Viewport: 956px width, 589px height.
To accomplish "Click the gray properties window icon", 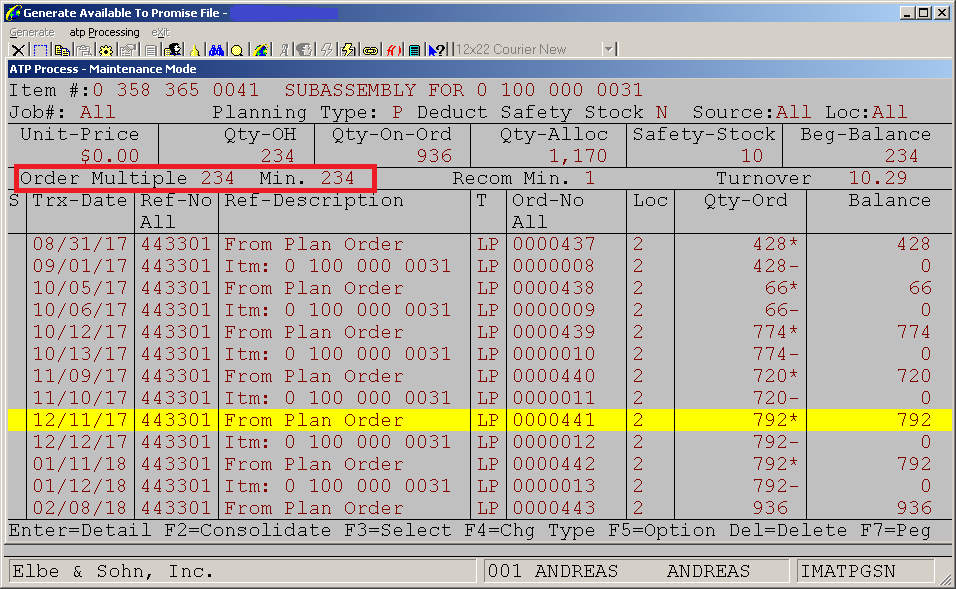I will [128, 51].
